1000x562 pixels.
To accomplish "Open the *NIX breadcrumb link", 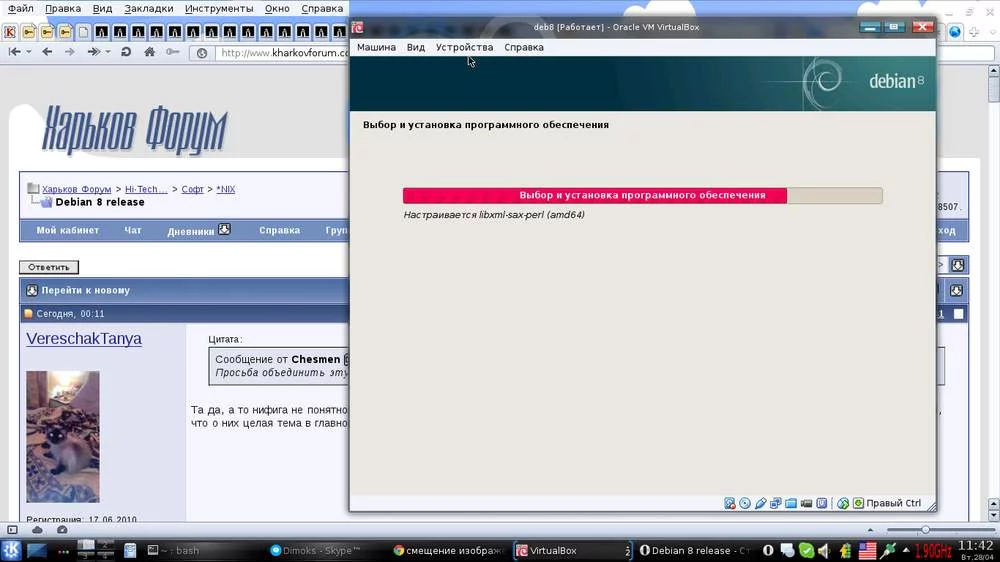I will click(226, 189).
